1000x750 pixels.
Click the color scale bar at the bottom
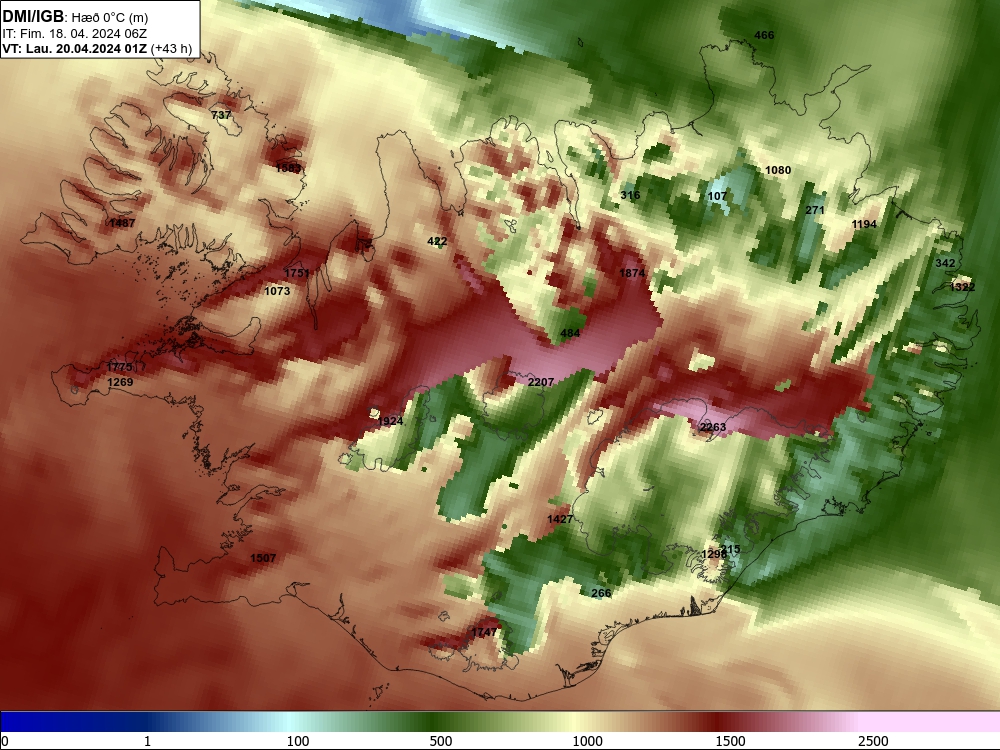pos(500,721)
